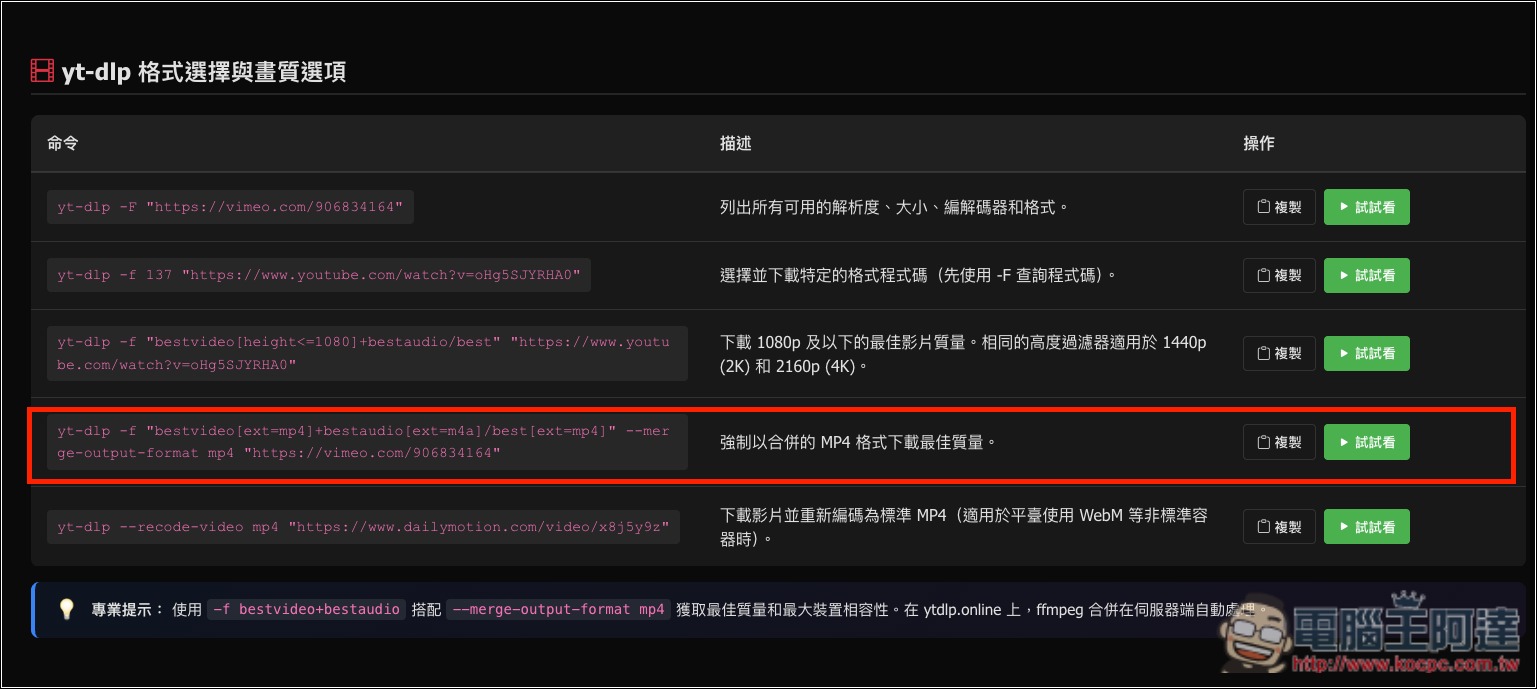1537x689 pixels.
Task: Click the 命令 column header
Action: (x=62, y=143)
